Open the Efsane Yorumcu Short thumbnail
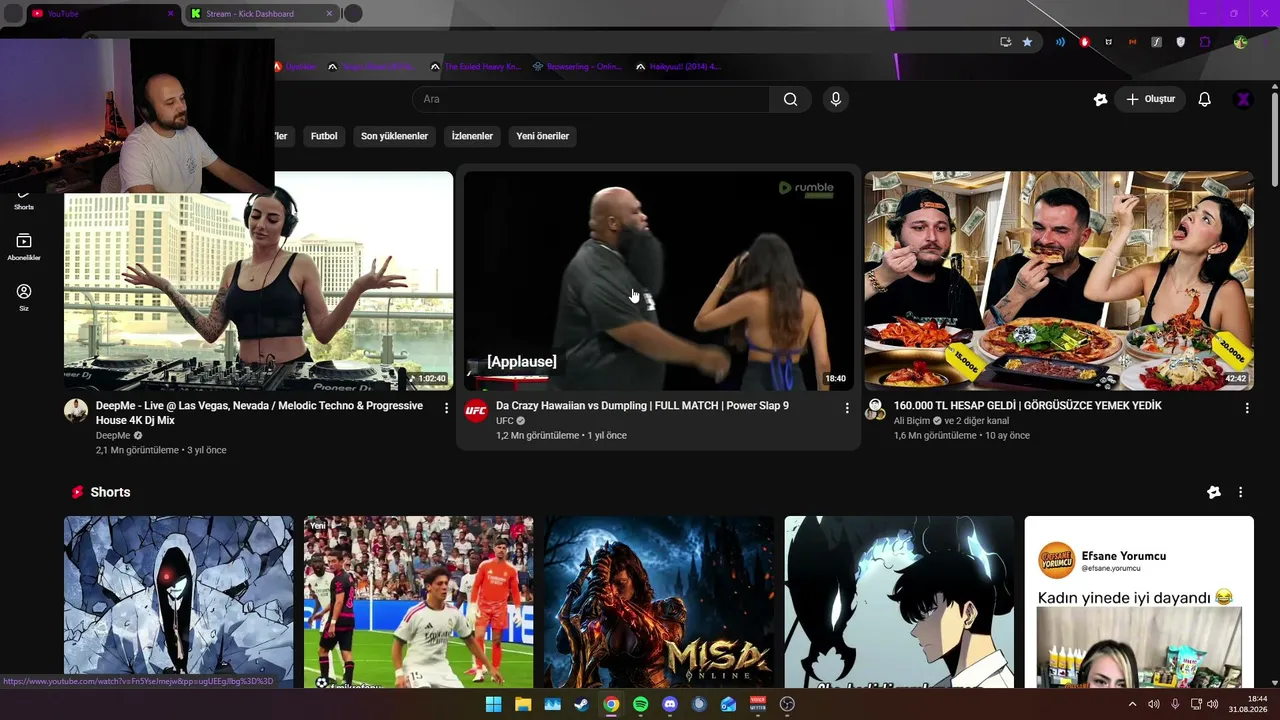Image resolution: width=1280 pixels, height=720 pixels. [1139, 602]
